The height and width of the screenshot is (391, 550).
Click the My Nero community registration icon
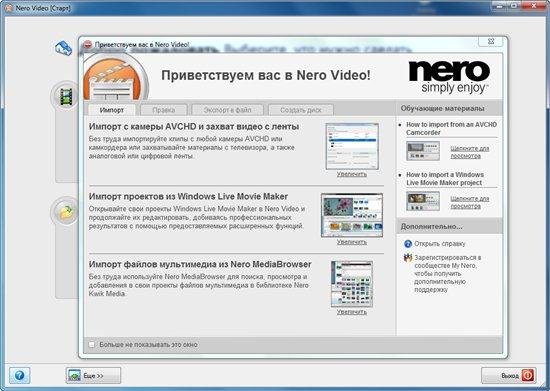coord(408,258)
